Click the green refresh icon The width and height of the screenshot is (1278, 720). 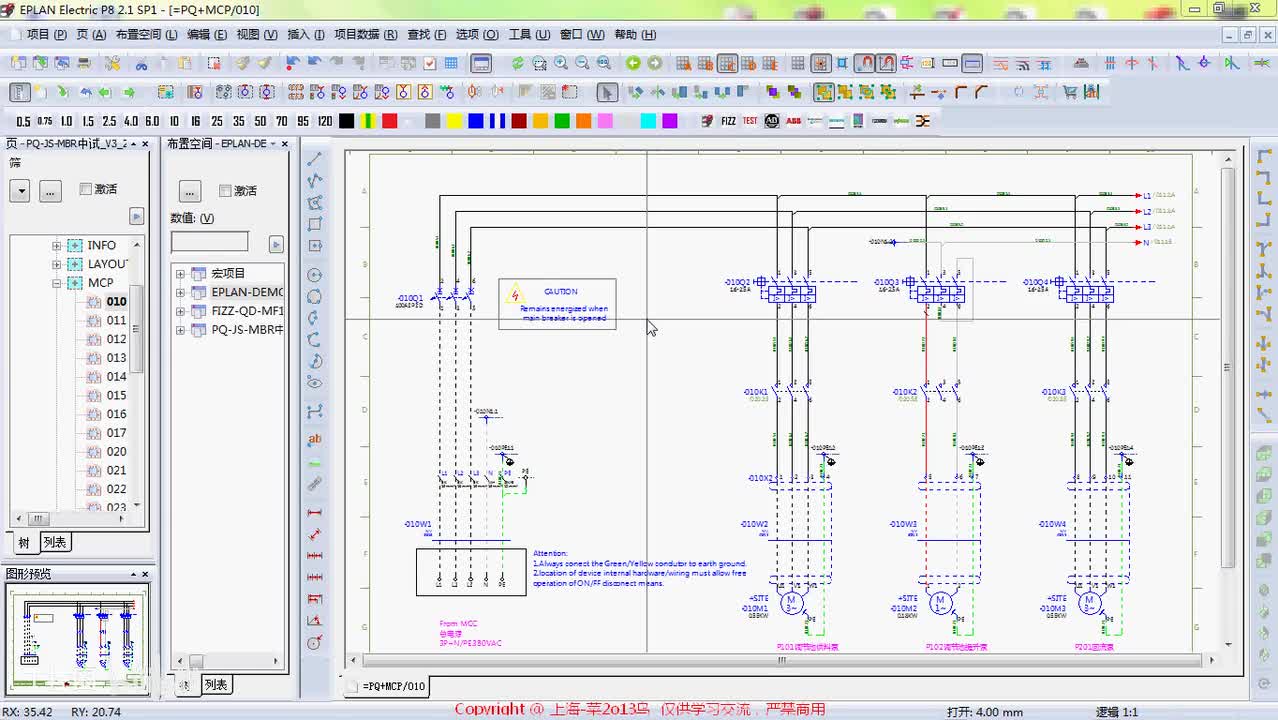coord(517,63)
